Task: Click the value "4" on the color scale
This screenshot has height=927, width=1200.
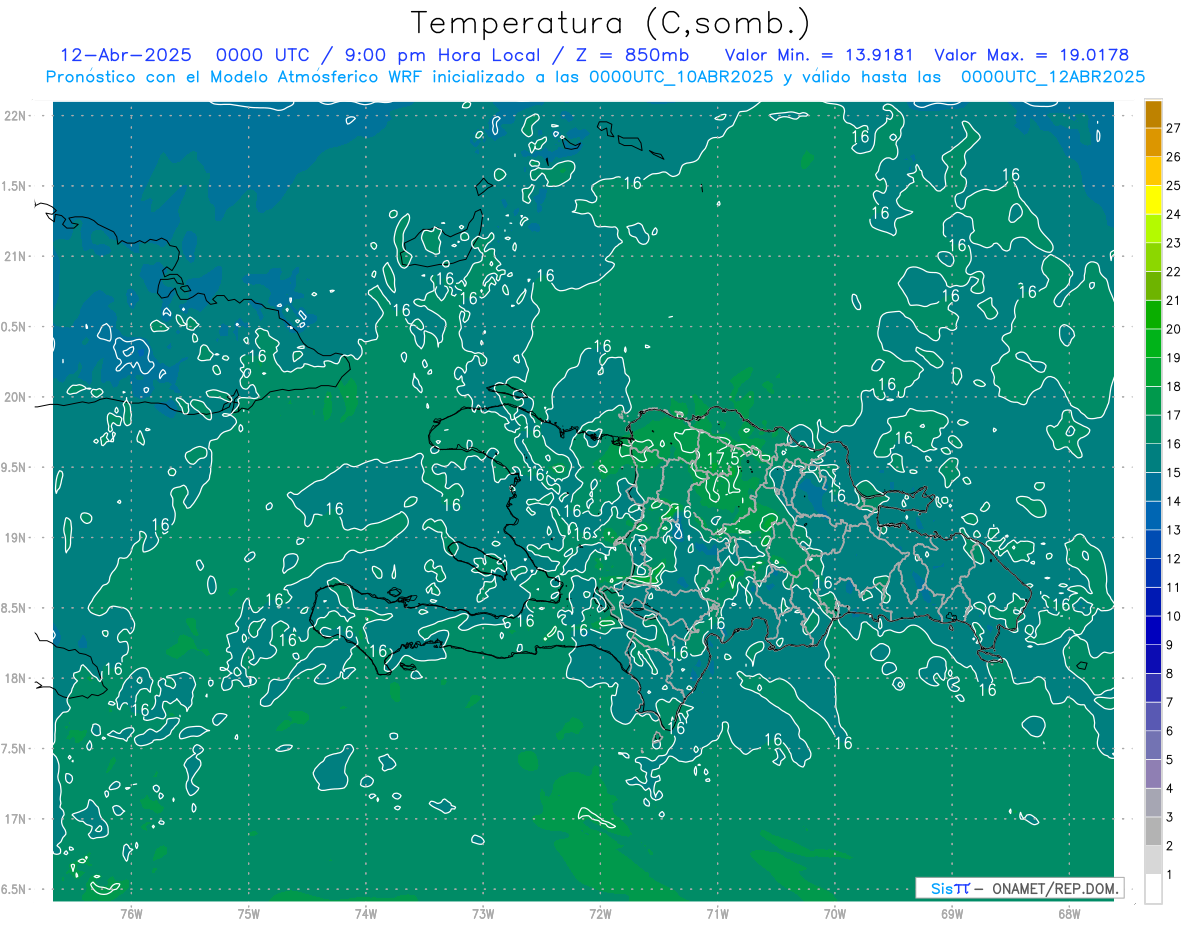Action: (1171, 788)
